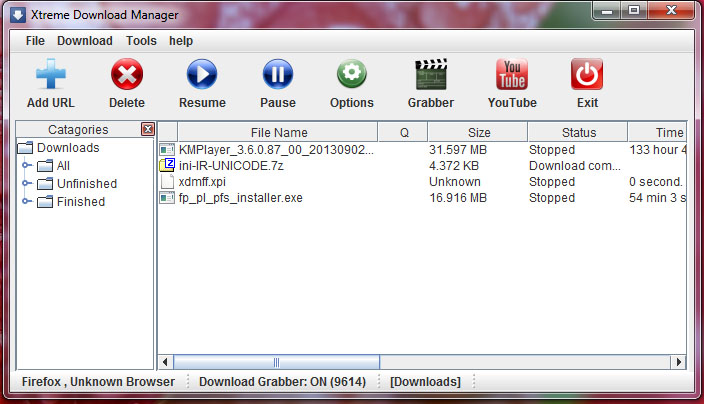This screenshot has width=704, height=404.
Task: Expand the Unfinished tree node
Action: click(27, 184)
